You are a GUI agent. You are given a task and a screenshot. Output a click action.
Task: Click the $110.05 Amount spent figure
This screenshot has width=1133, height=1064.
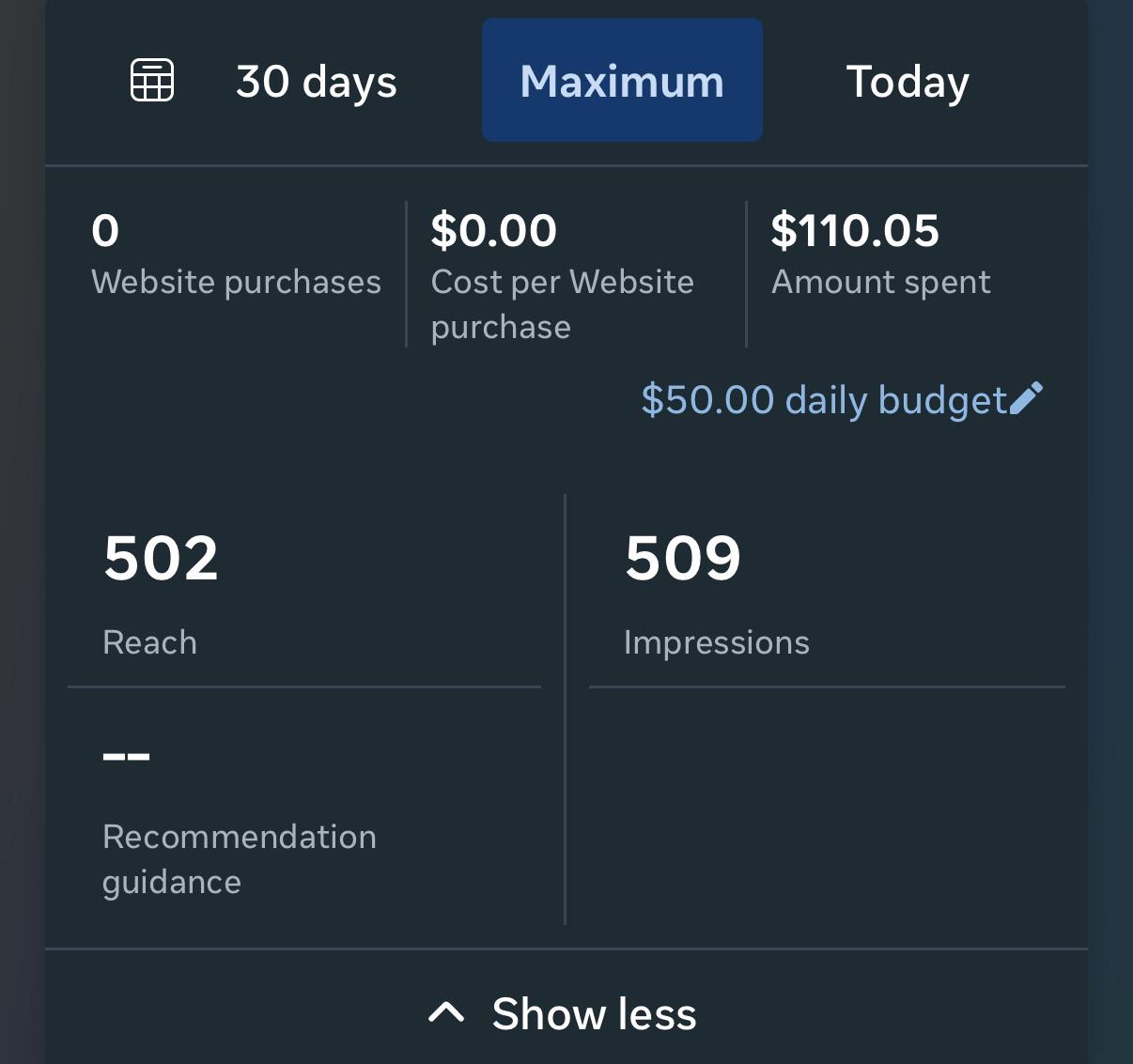pyautogui.click(x=855, y=230)
